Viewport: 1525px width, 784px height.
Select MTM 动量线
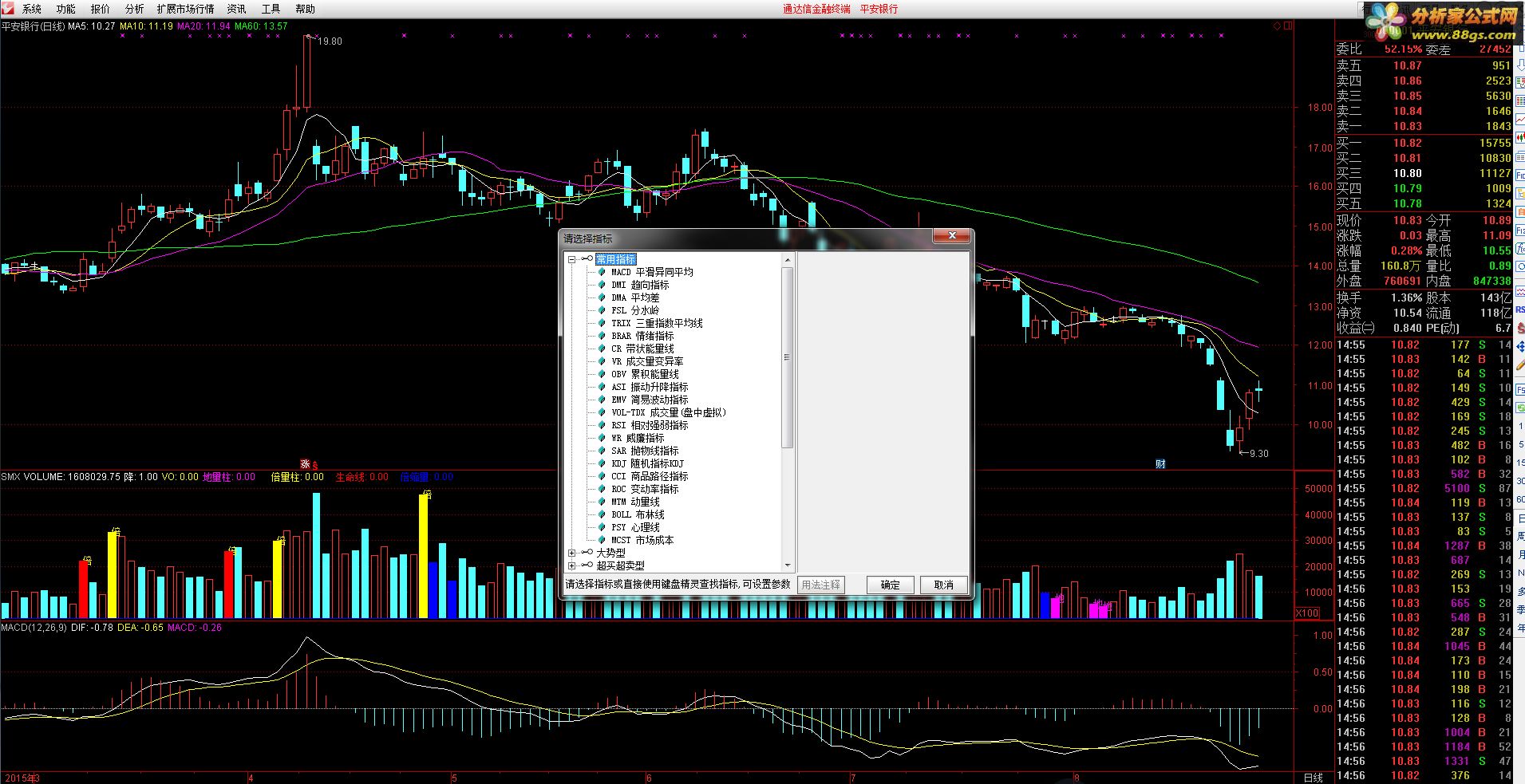pyautogui.click(x=635, y=502)
